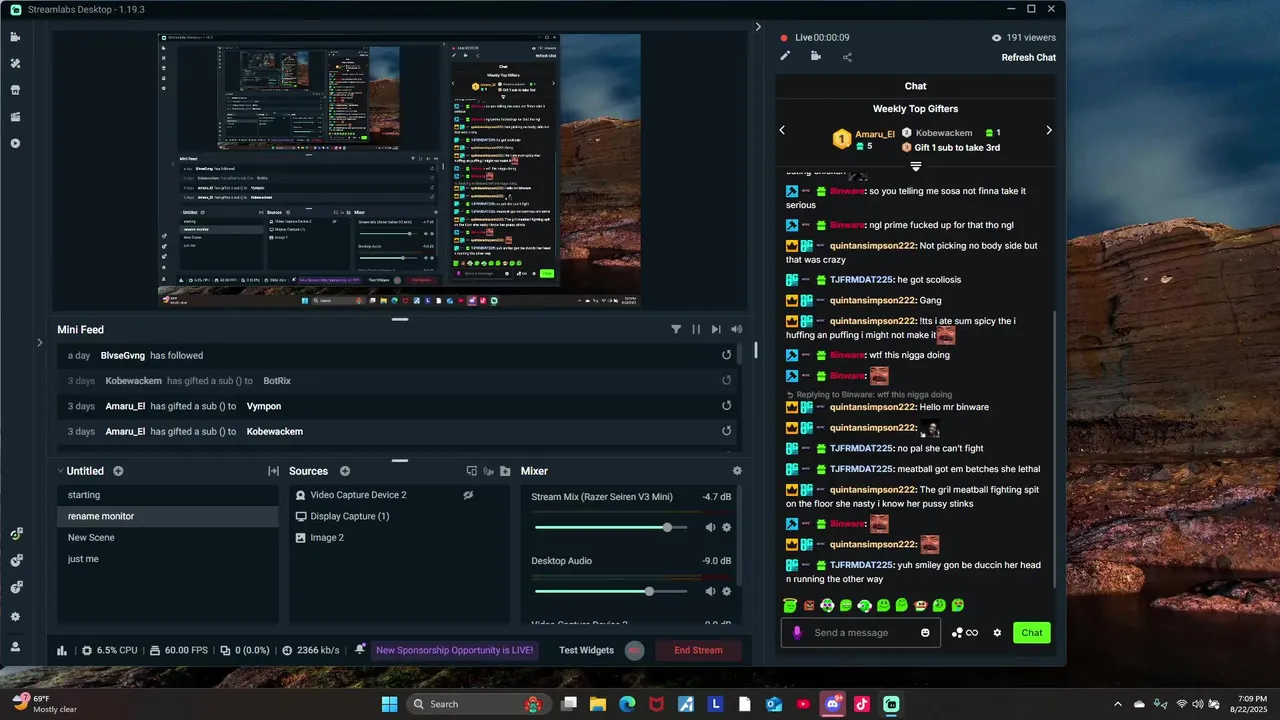Show previous Weekly Top Gifters slide
1280x720 pixels.
[x=782, y=130]
